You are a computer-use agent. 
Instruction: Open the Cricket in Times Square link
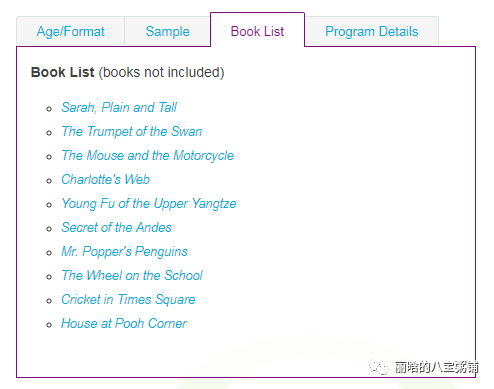point(128,300)
